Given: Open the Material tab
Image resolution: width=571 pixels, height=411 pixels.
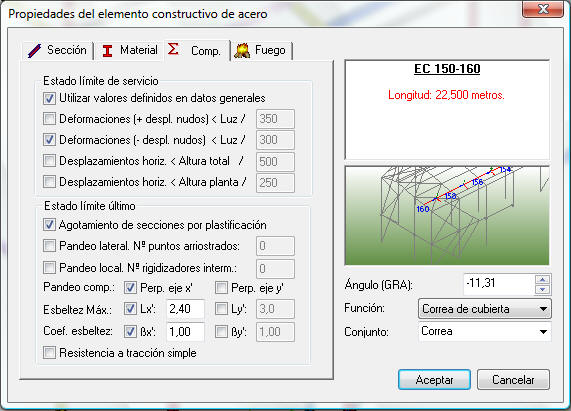Looking at the screenshot, I should [130, 51].
